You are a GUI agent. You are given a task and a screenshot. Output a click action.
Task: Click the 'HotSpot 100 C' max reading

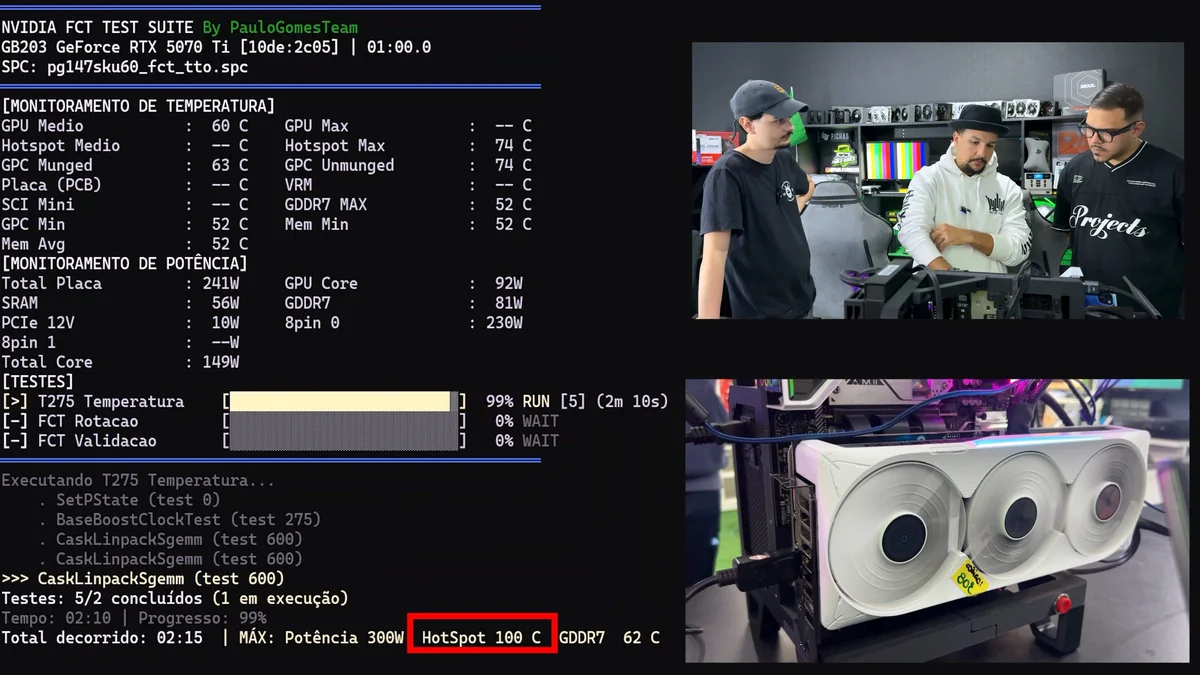[482, 637]
